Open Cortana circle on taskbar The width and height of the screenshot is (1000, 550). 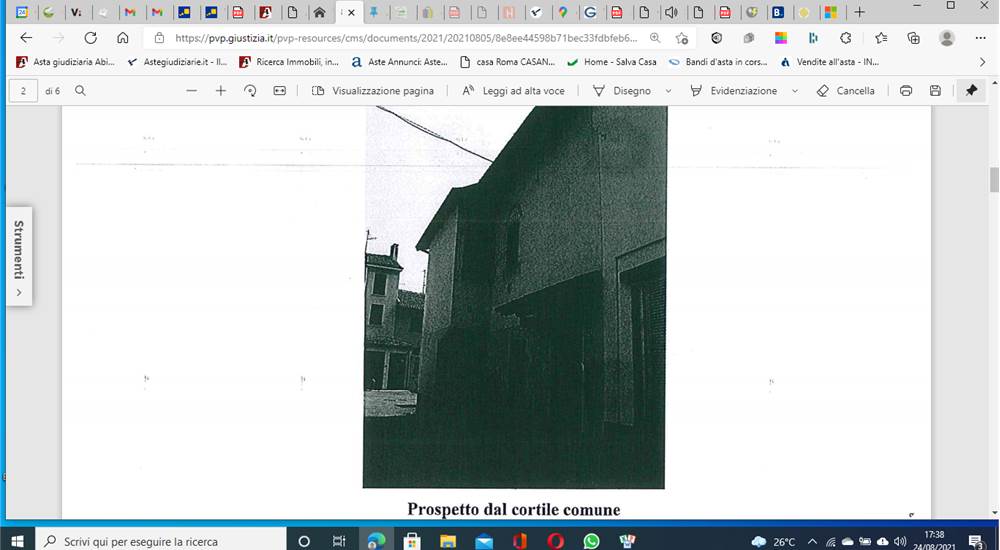(304, 541)
